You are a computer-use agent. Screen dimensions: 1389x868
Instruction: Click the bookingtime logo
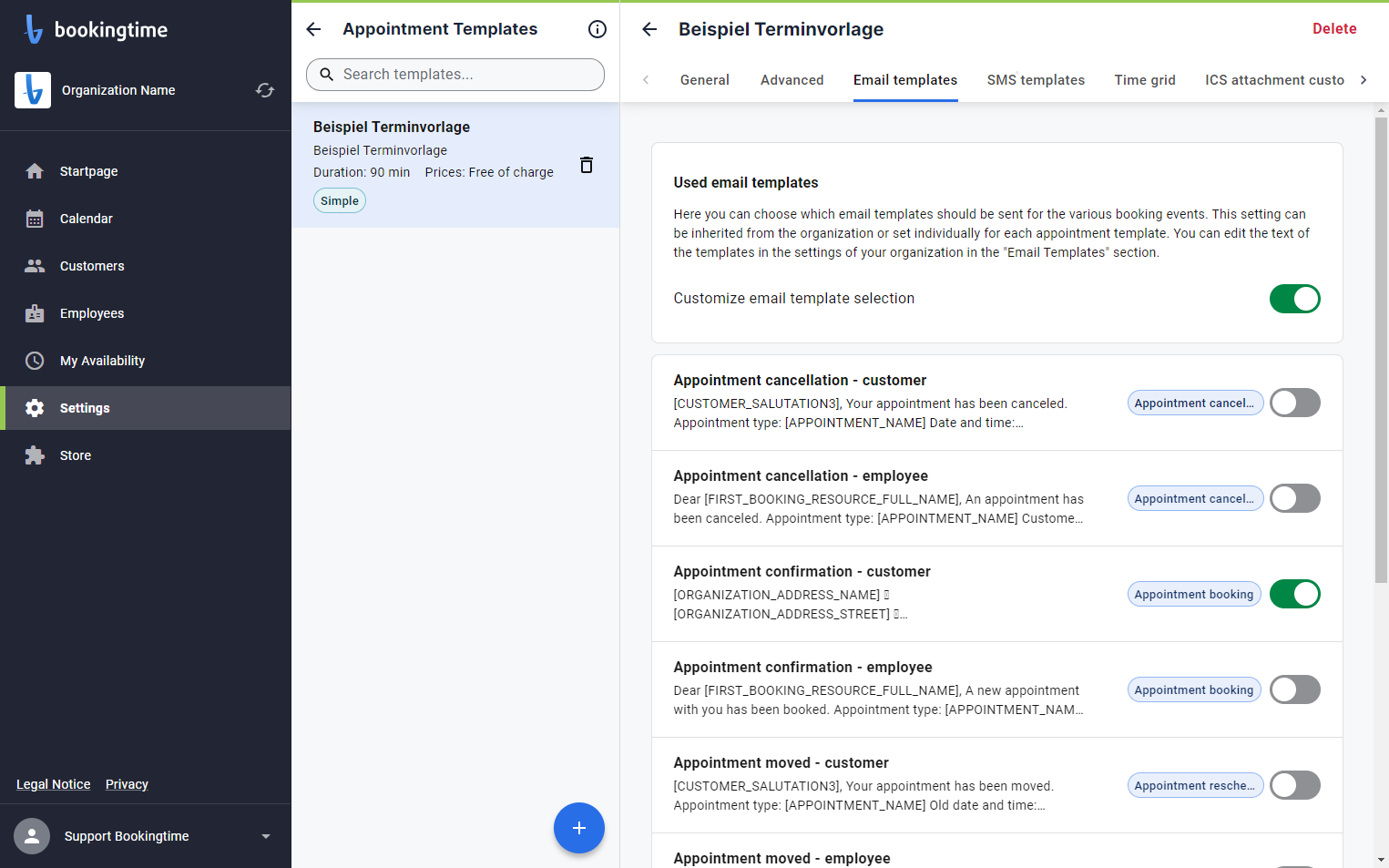(96, 29)
